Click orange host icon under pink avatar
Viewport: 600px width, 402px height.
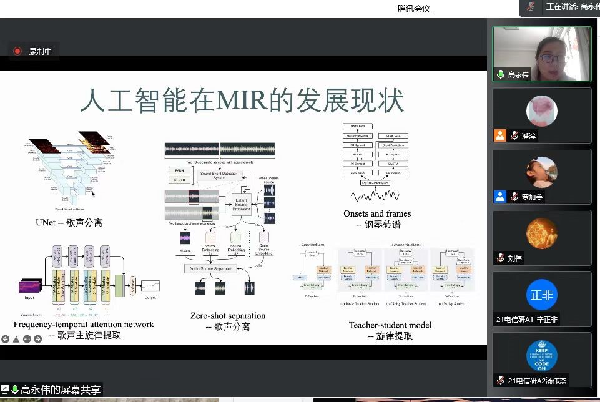pyautogui.click(x=500, y=135)
